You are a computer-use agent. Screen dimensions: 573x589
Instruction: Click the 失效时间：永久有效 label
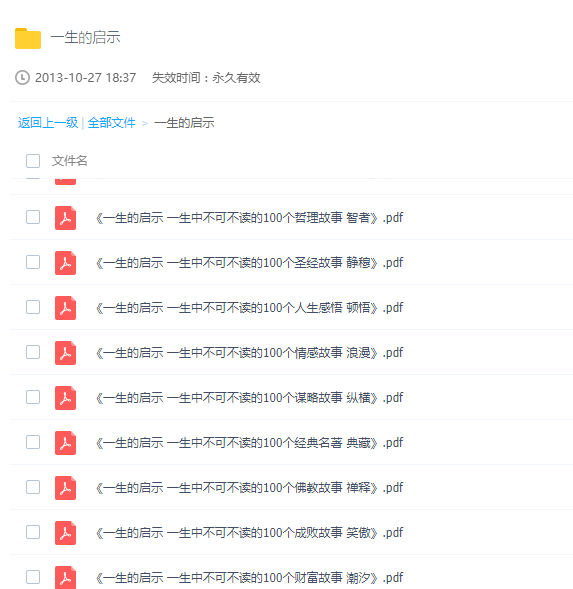coord(206,78)
